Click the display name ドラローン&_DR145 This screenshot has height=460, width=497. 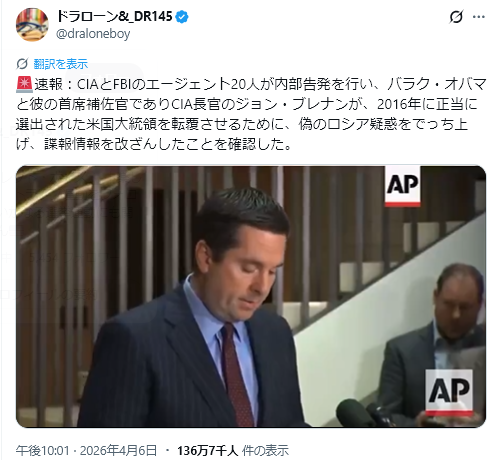pyautogui.click(x=115, y=16)
